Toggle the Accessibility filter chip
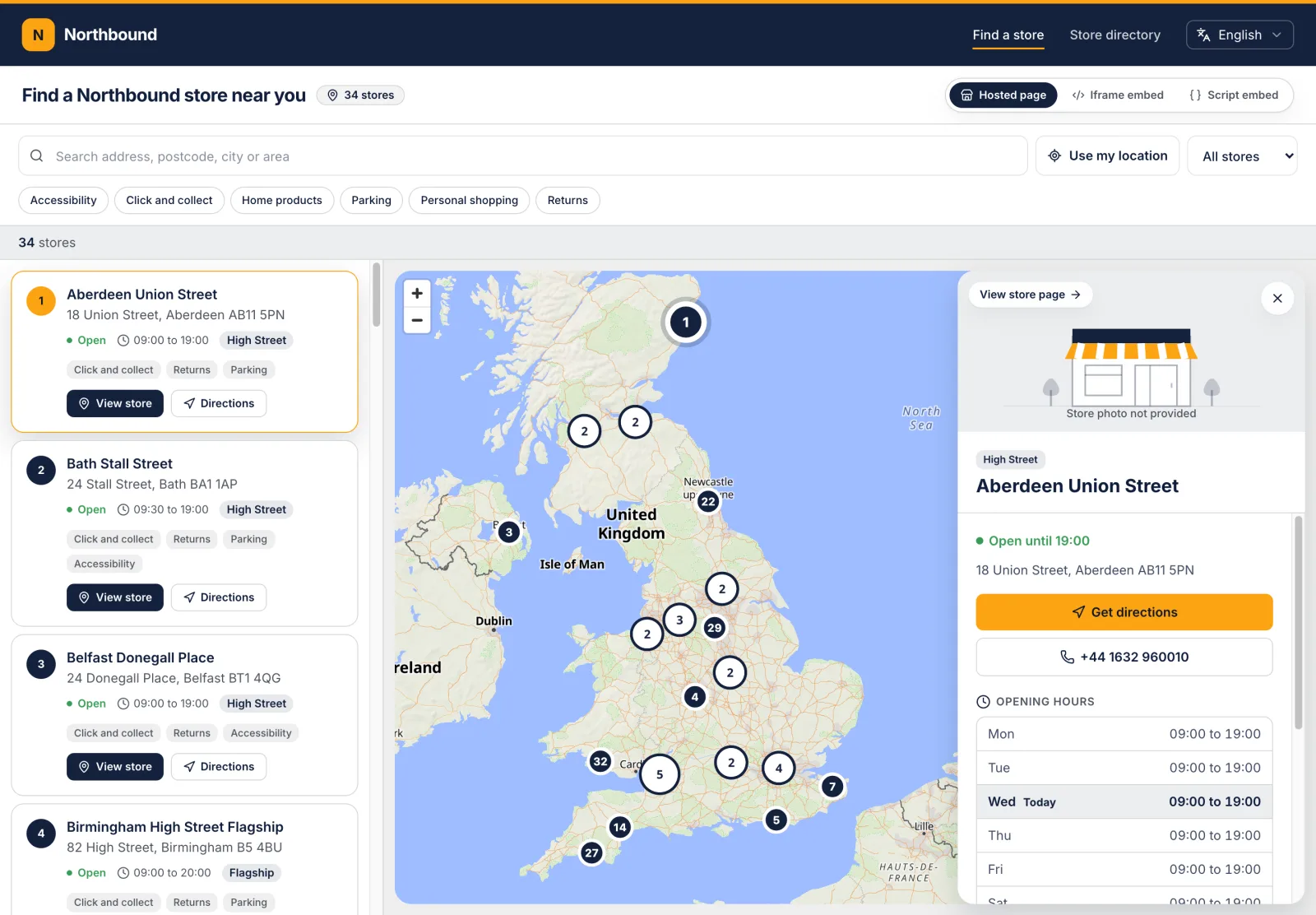The image size is (1316, 915). coord(63,201)
